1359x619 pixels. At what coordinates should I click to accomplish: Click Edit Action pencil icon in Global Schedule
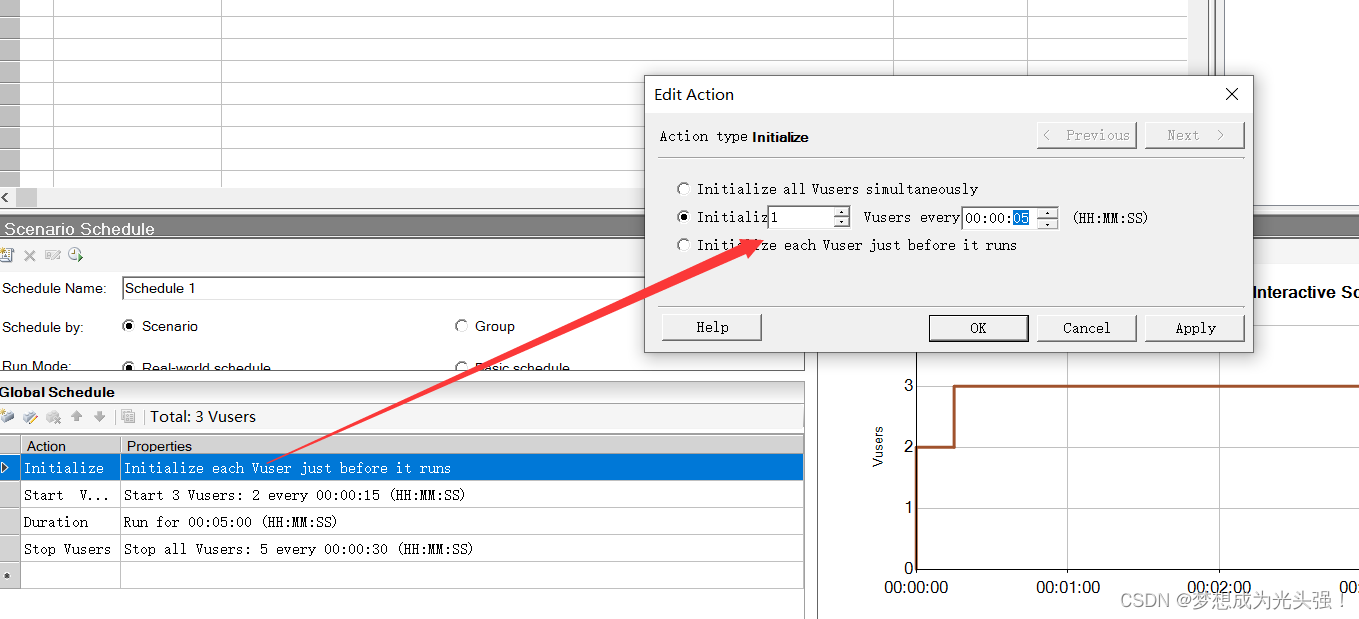(31, 416)
